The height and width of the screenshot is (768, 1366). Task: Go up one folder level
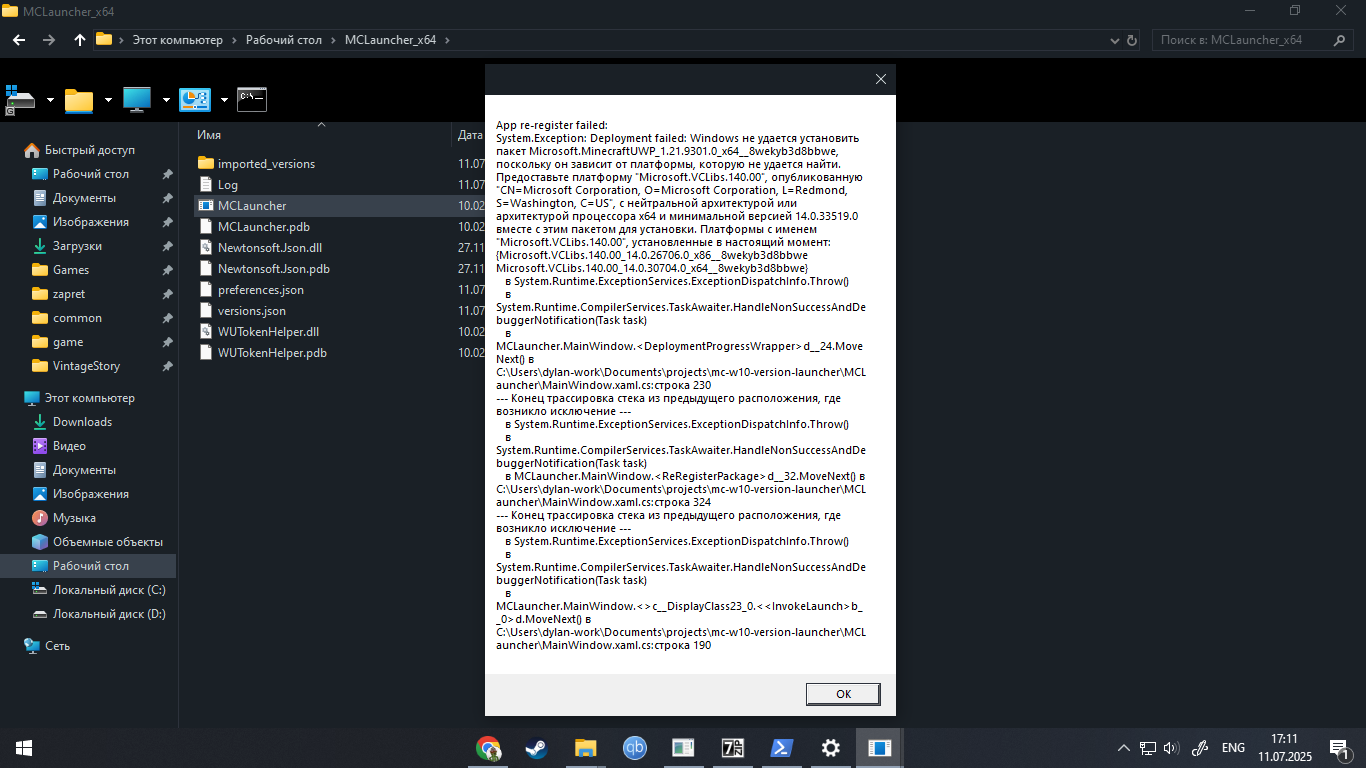pos(80,40)
